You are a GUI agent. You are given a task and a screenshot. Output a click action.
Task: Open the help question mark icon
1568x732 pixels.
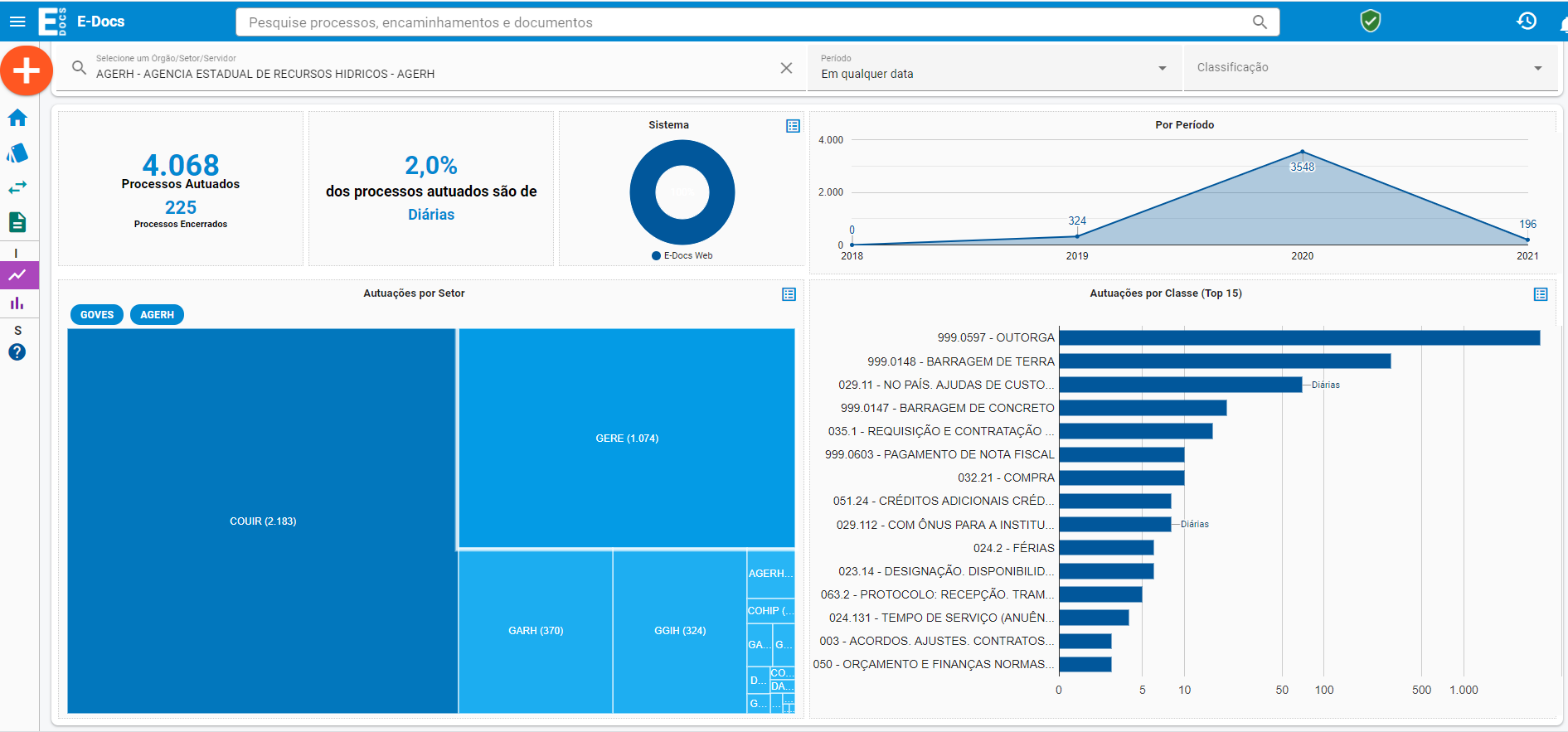pos(17,352)
